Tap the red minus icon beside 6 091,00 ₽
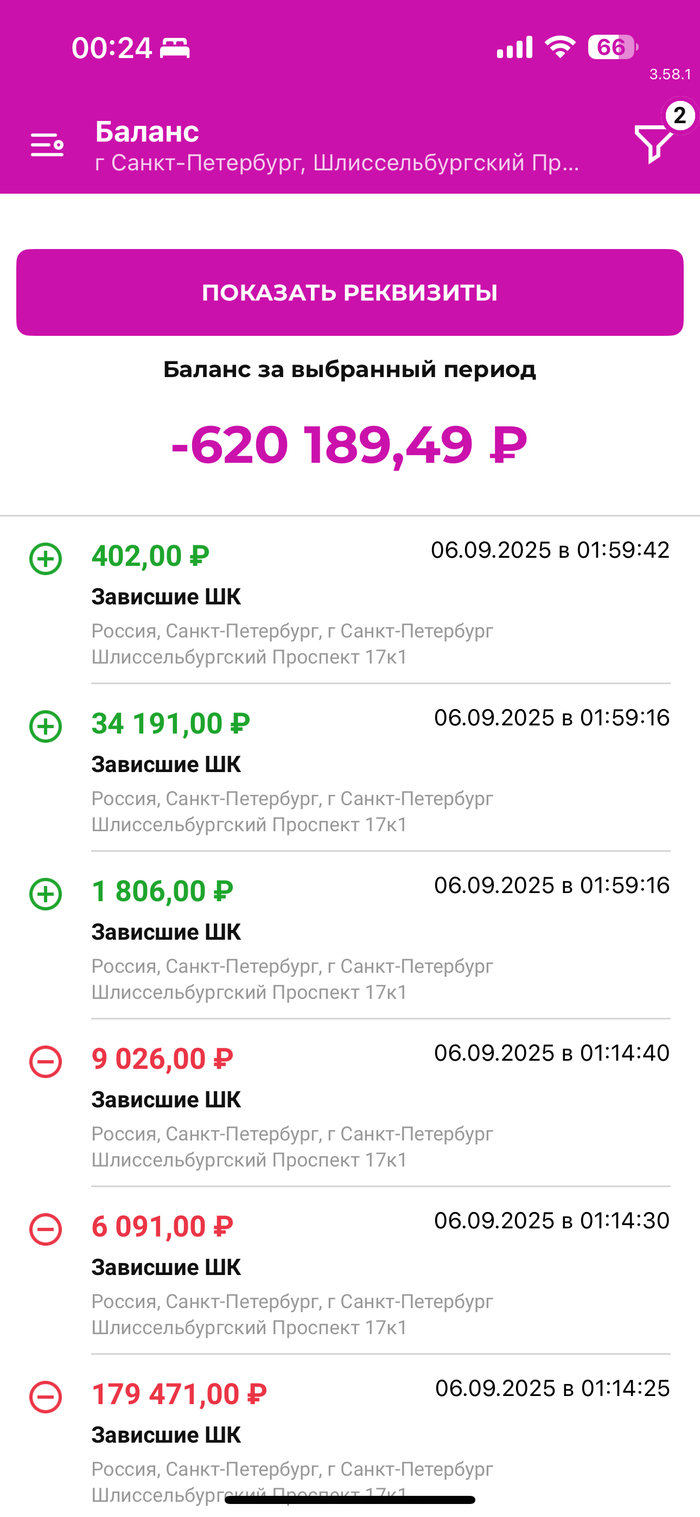Image resolution: width=700 pixels, height=1517 pixels. (45, 1229)
